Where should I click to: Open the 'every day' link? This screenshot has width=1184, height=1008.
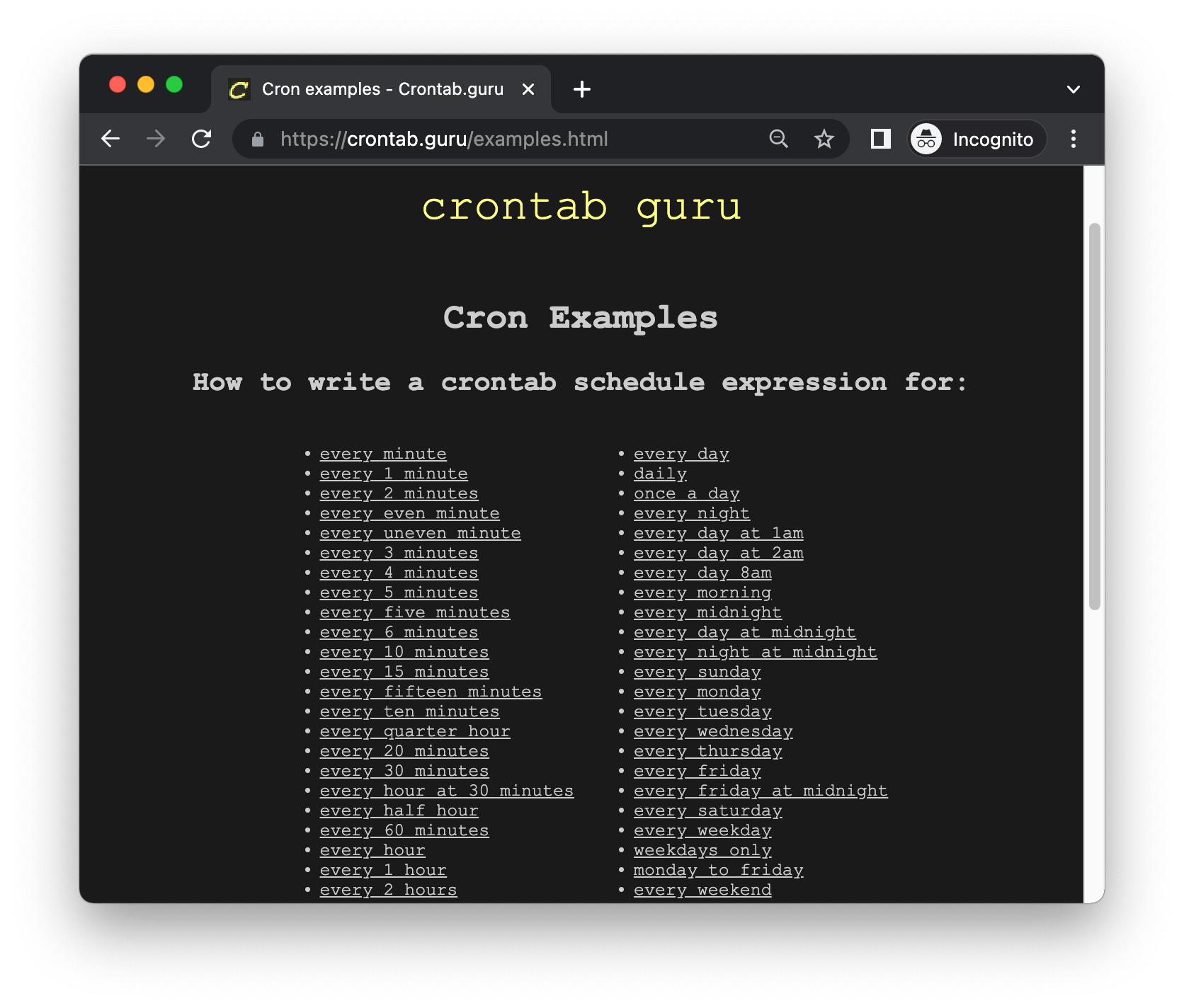(x=681, y=454)
